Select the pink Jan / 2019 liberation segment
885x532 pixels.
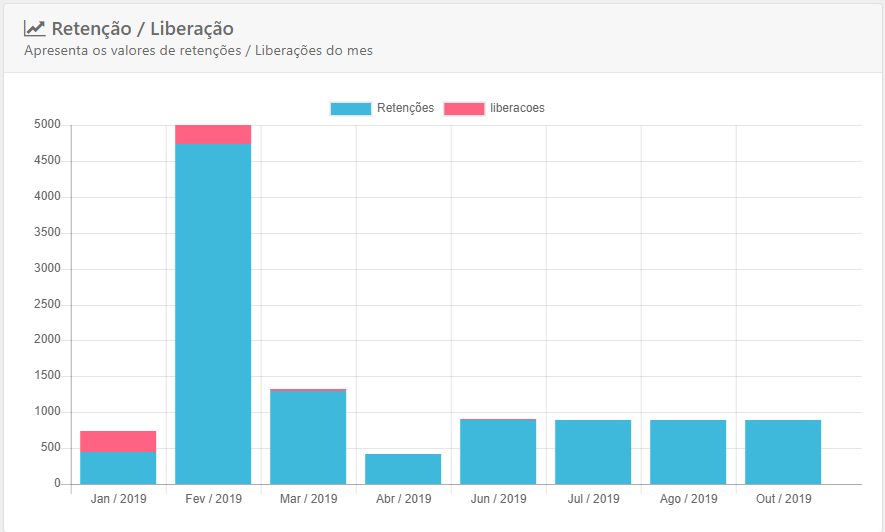pyautogui.click(x=118, y=441)
